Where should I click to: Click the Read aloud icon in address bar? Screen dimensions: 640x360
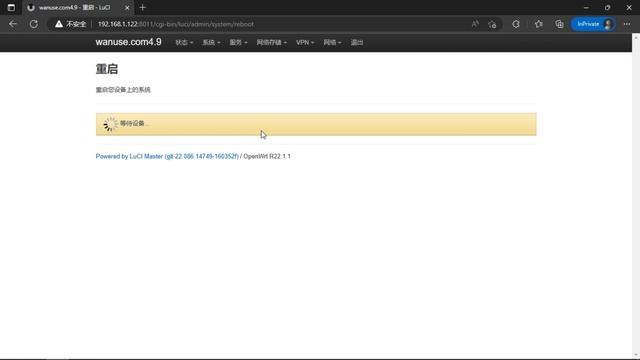[475, 24]
